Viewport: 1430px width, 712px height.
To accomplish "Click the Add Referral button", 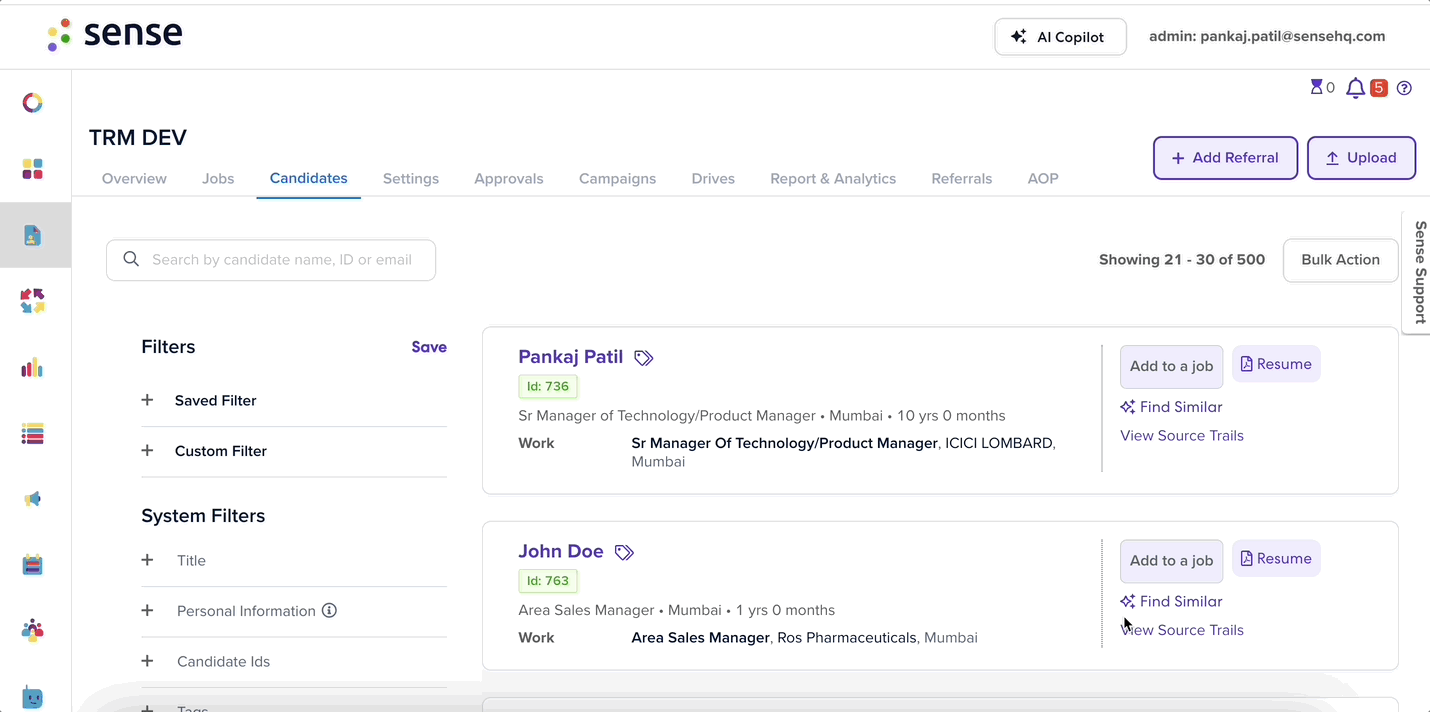I will [x=1225, y=158].
